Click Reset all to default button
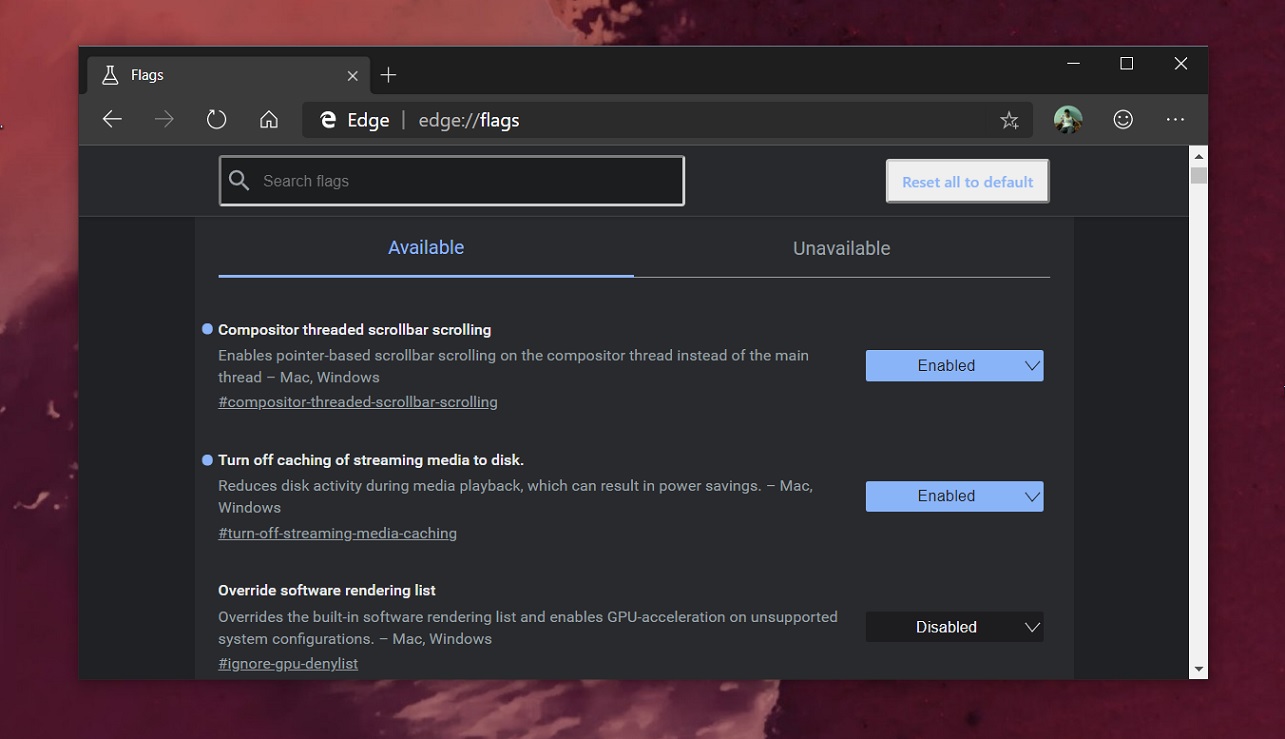The width and height of the screenshot is (1285, 739). point(967,181)
